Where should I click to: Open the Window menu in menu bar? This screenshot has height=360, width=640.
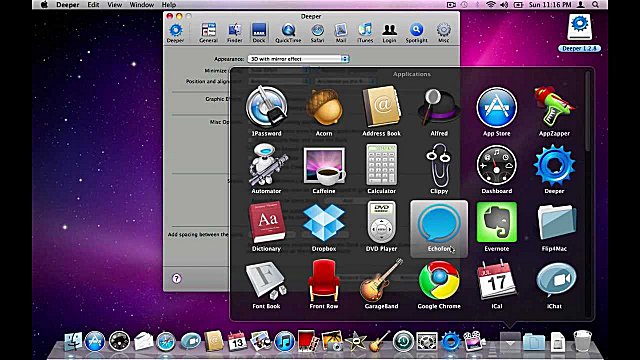[142, 5]
